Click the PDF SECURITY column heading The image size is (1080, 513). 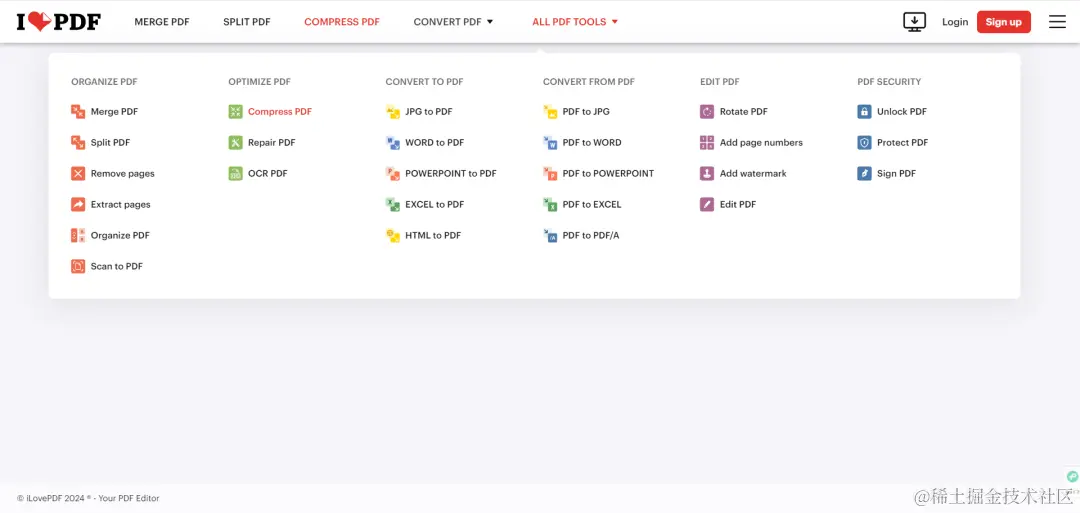[x=889, y=82]
